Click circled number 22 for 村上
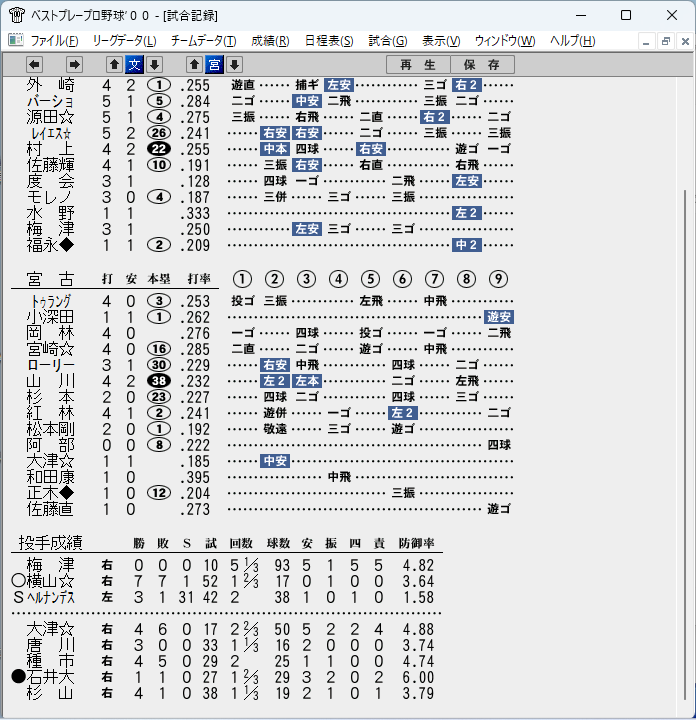696x720 pixels. tap(159, 149)
